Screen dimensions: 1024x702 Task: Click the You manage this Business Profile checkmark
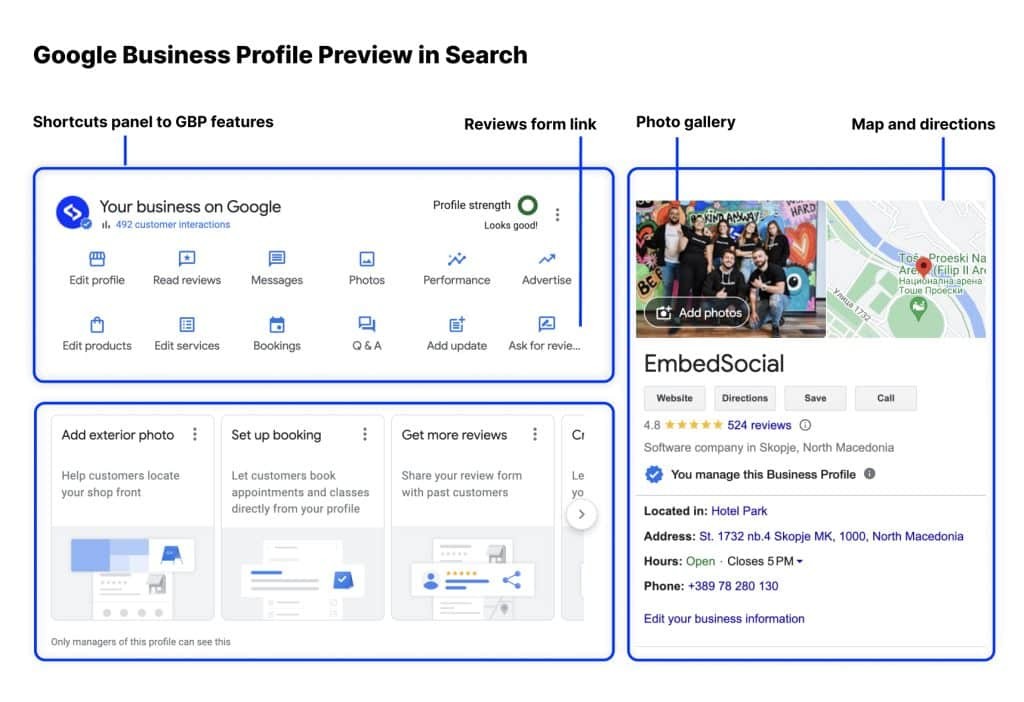tap(654, 474)
